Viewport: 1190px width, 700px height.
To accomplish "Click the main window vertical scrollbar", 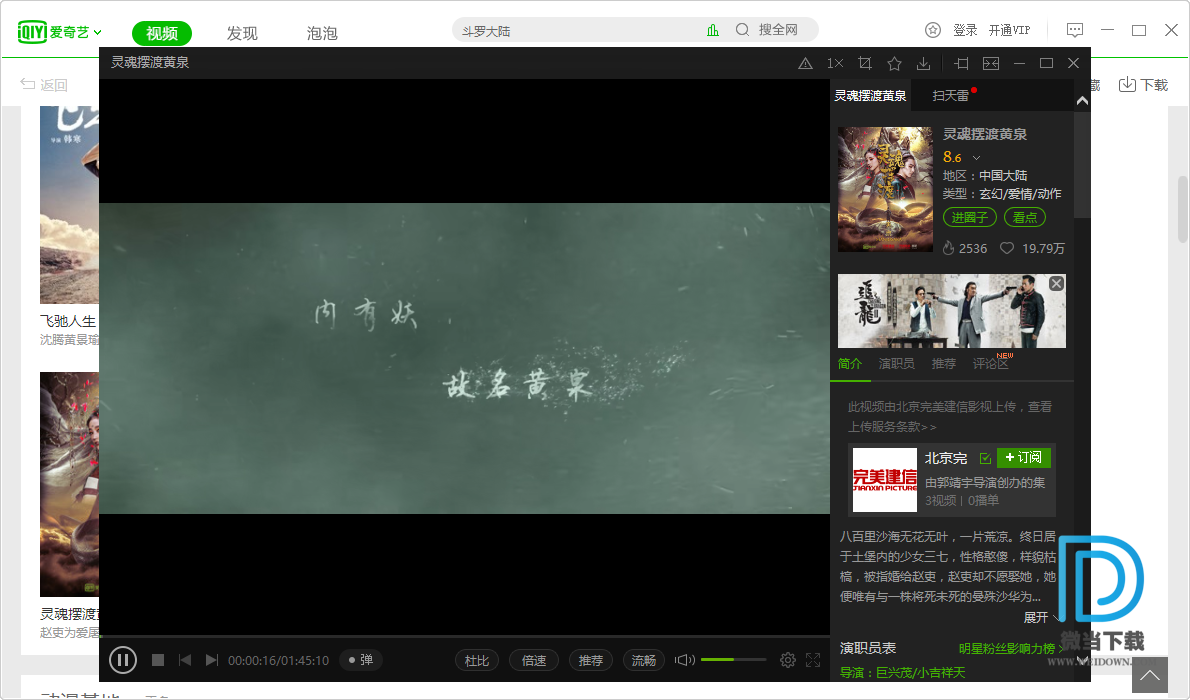I will [x=1182, y=209].
